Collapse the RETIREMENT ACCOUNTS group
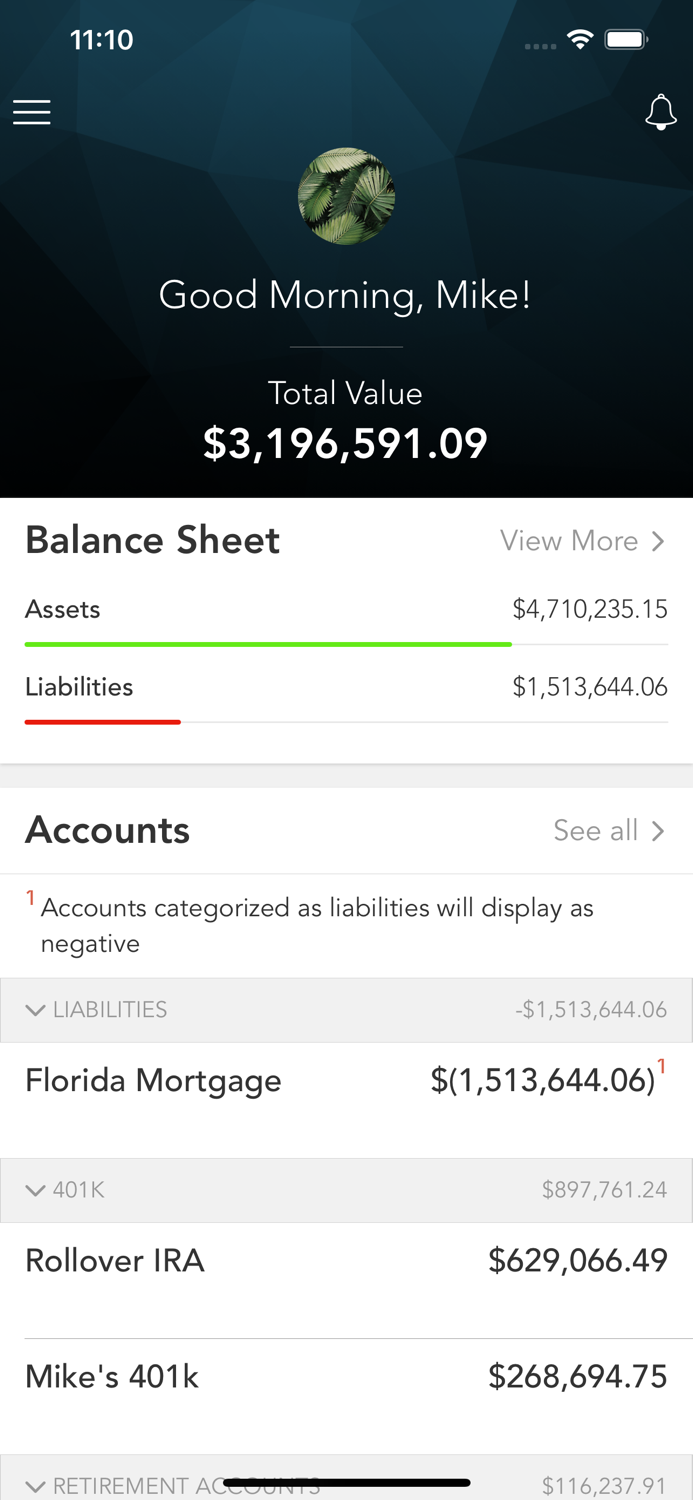Image resolution: width=693 pixels, height=1500 pixels. tap(36, 1486)
